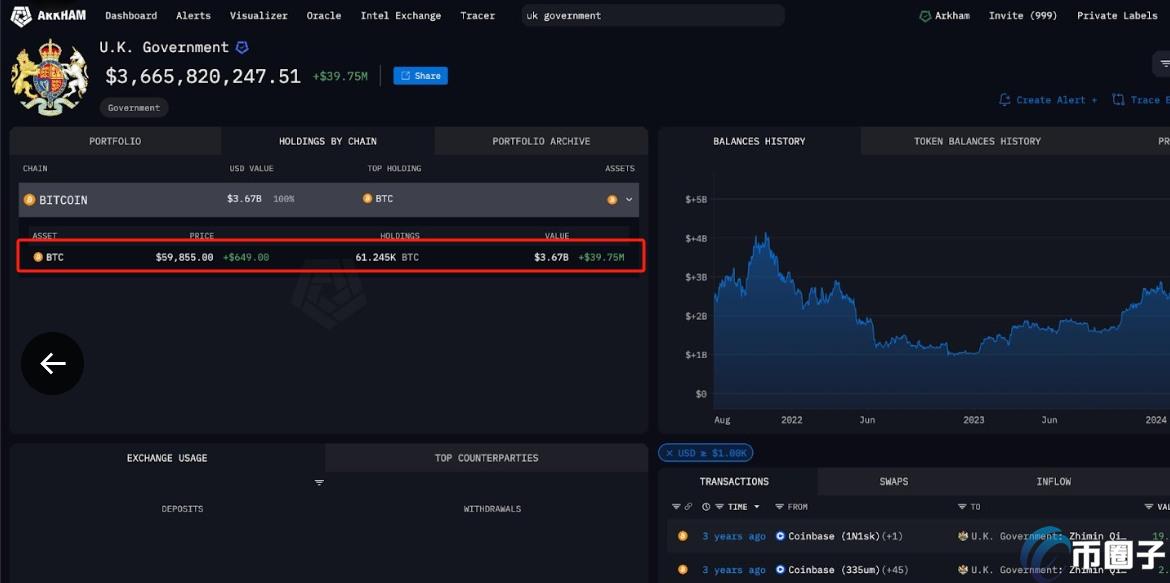Click the blue Share button
The image size is (1170, 583).
(421, 76)
